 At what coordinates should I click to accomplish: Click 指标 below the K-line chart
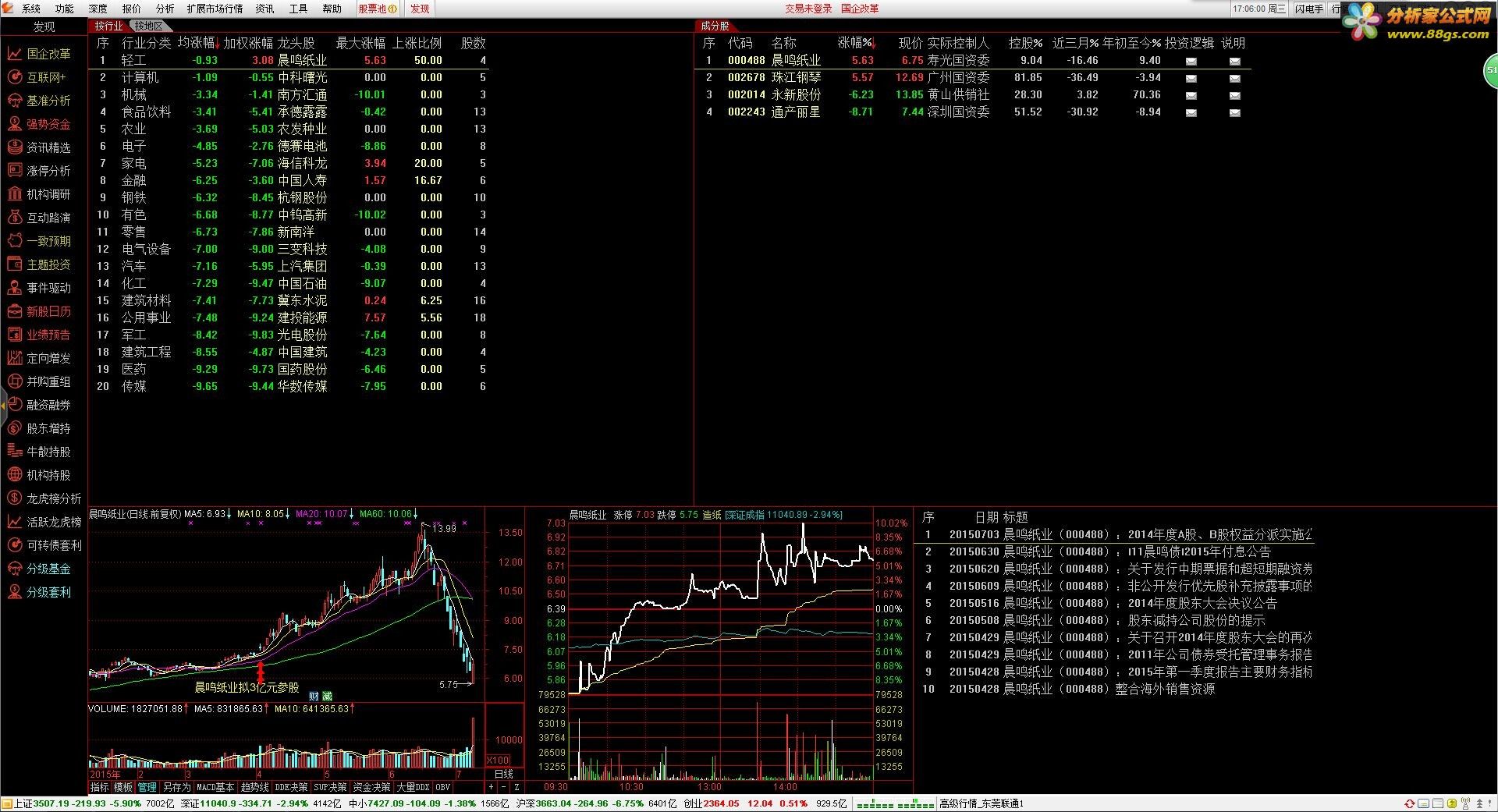100,787
